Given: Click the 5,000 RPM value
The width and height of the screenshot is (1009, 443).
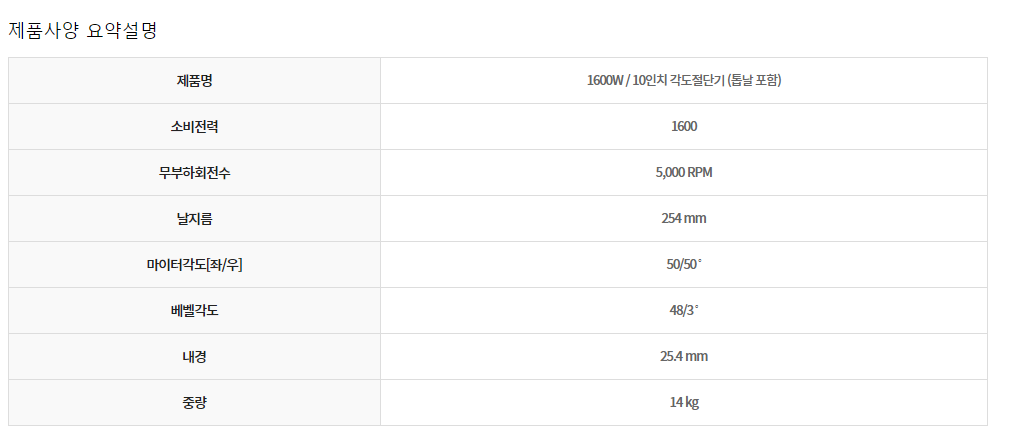Looking at the screenshot, I should coord(683,173).
